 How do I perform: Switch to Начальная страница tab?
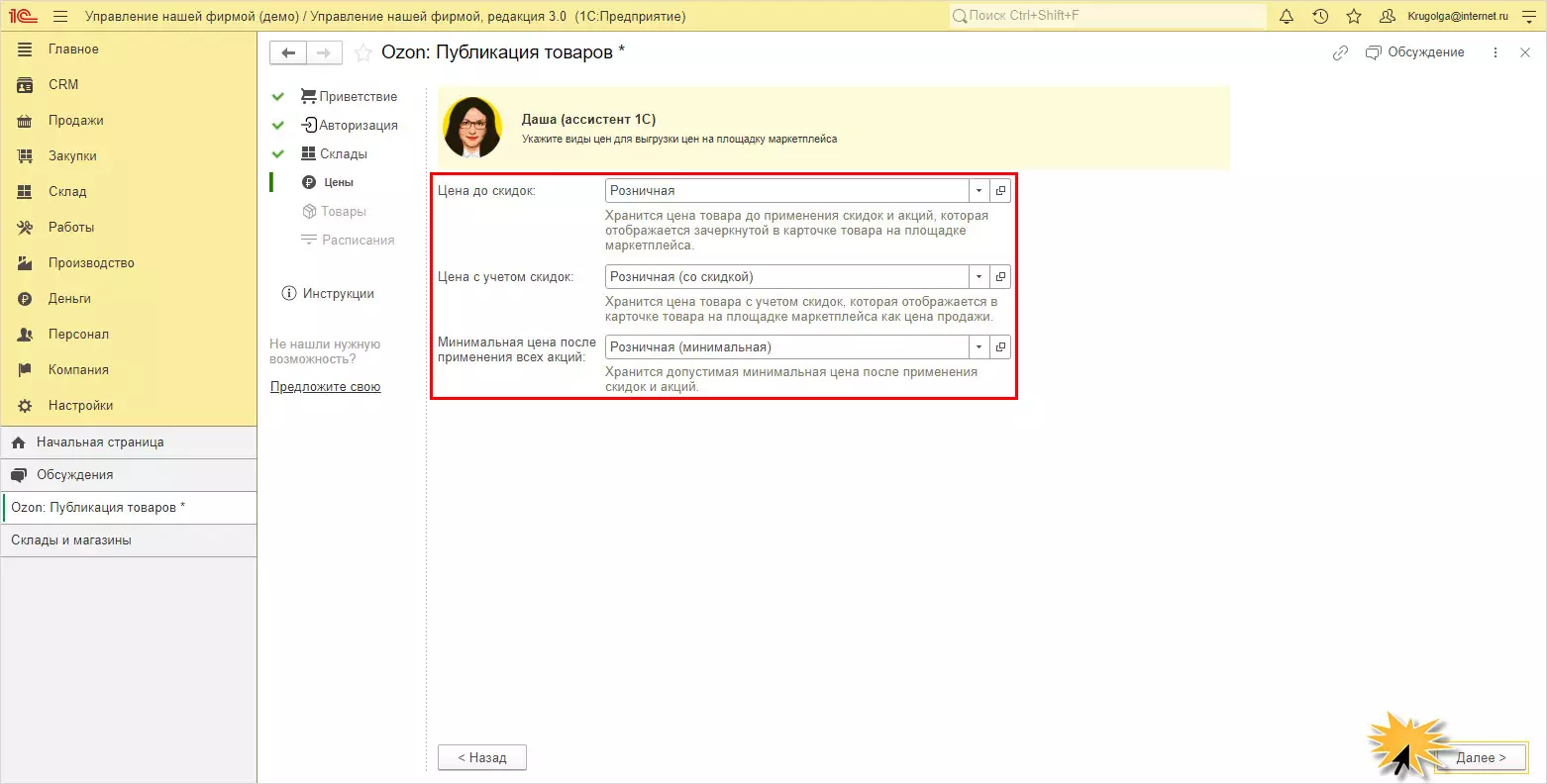[129, 442]
